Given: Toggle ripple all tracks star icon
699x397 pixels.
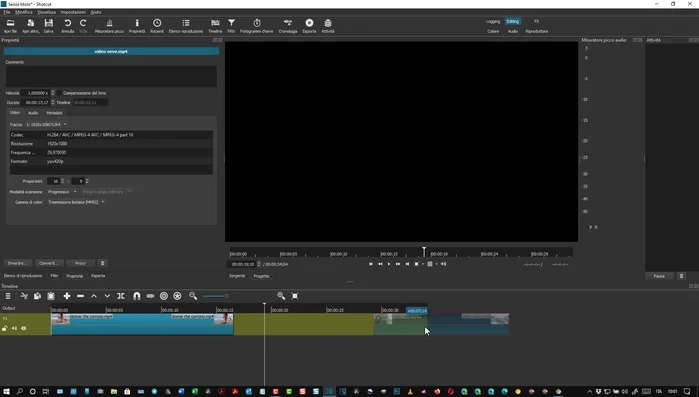Looking at the screenshot, I should click(x=177, y=296).
